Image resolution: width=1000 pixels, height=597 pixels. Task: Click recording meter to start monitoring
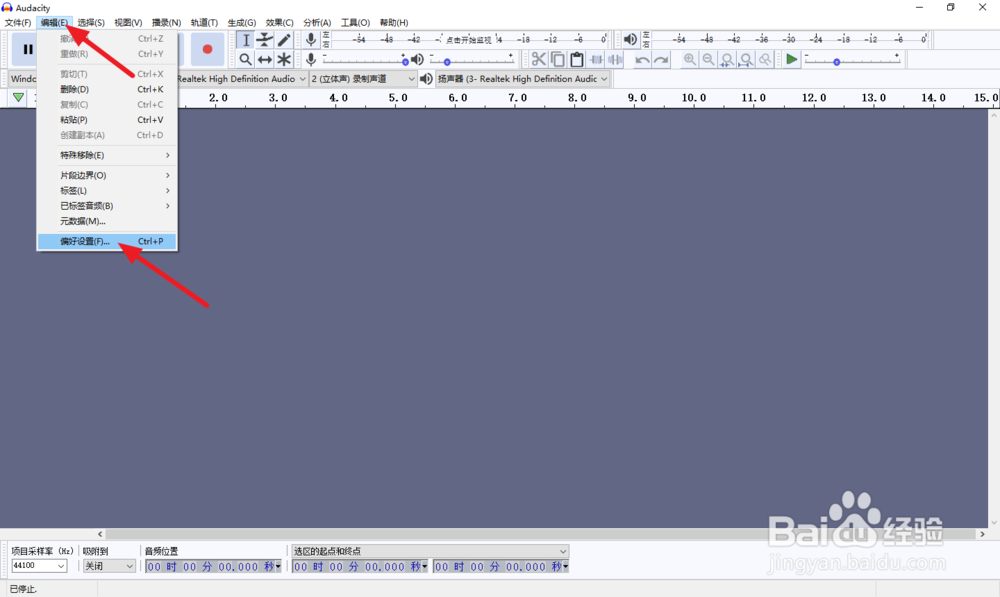pos(469,40)
